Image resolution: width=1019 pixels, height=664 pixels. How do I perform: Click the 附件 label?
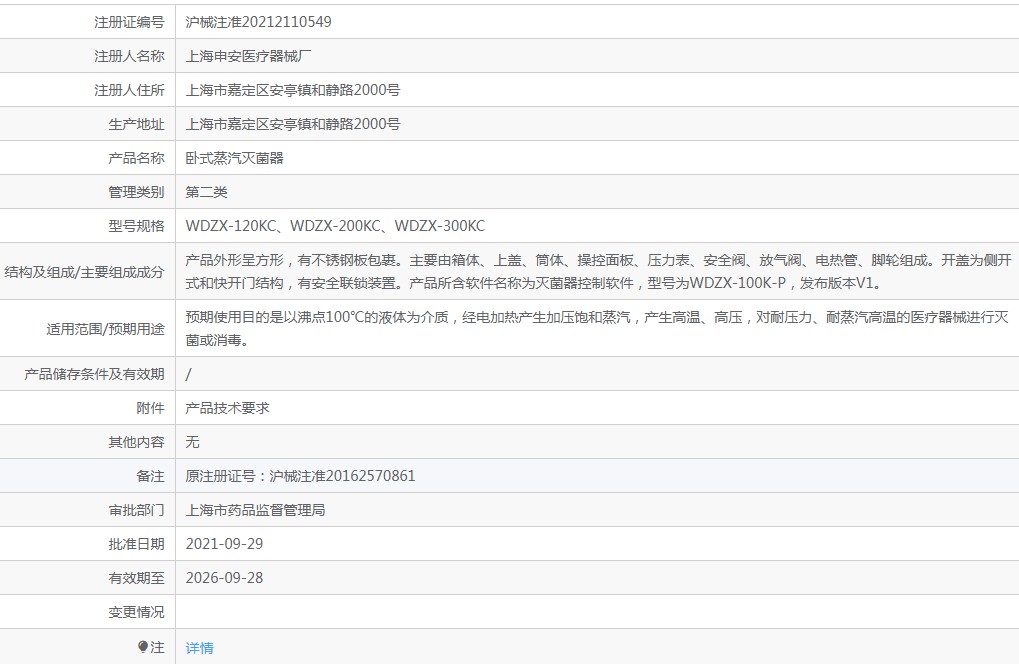(x=150, y=408)
